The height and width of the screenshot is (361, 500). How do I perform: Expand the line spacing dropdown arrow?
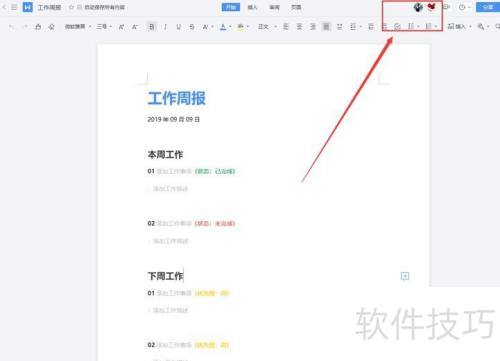(361, 27)
